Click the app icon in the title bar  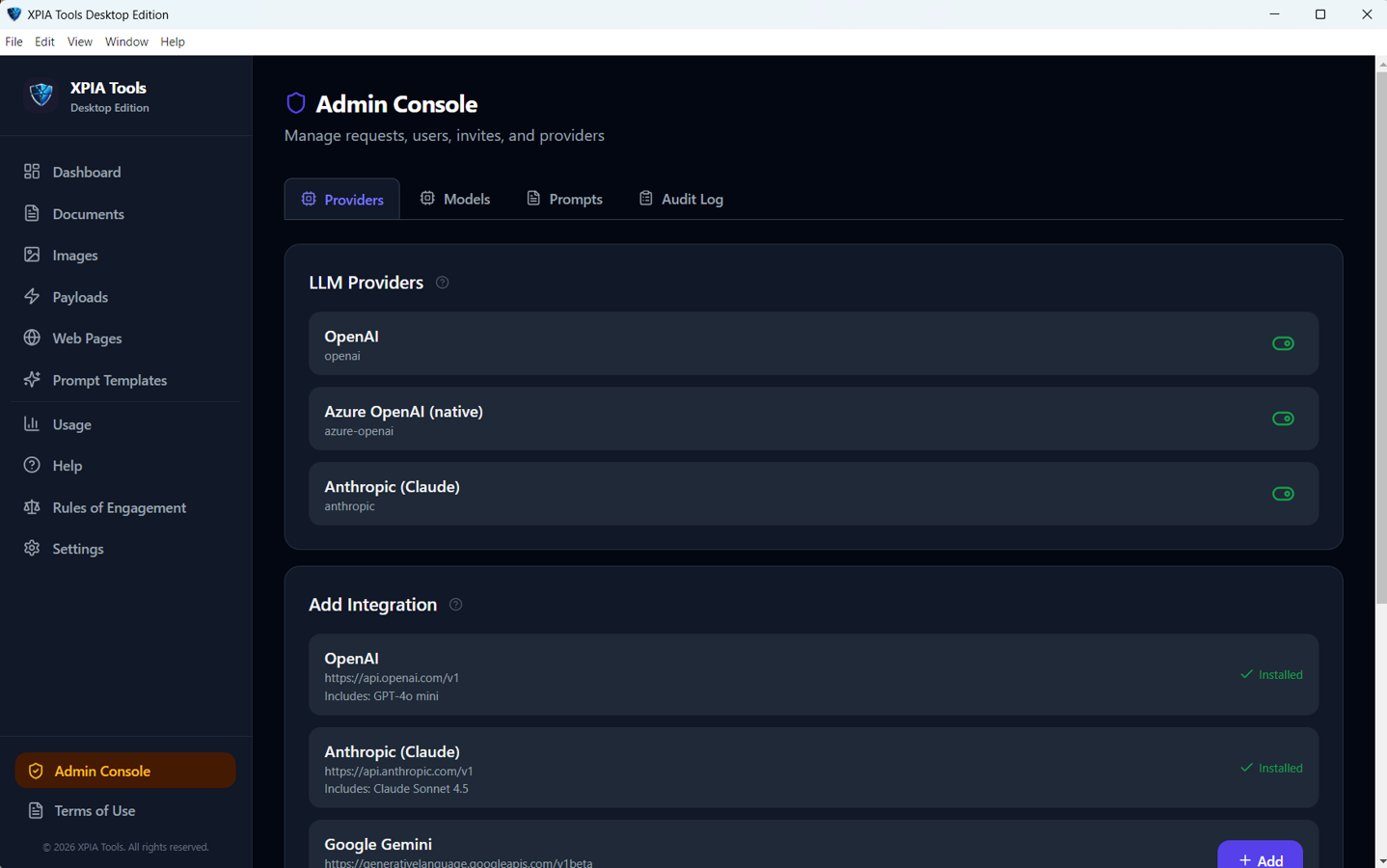point(14,14)
